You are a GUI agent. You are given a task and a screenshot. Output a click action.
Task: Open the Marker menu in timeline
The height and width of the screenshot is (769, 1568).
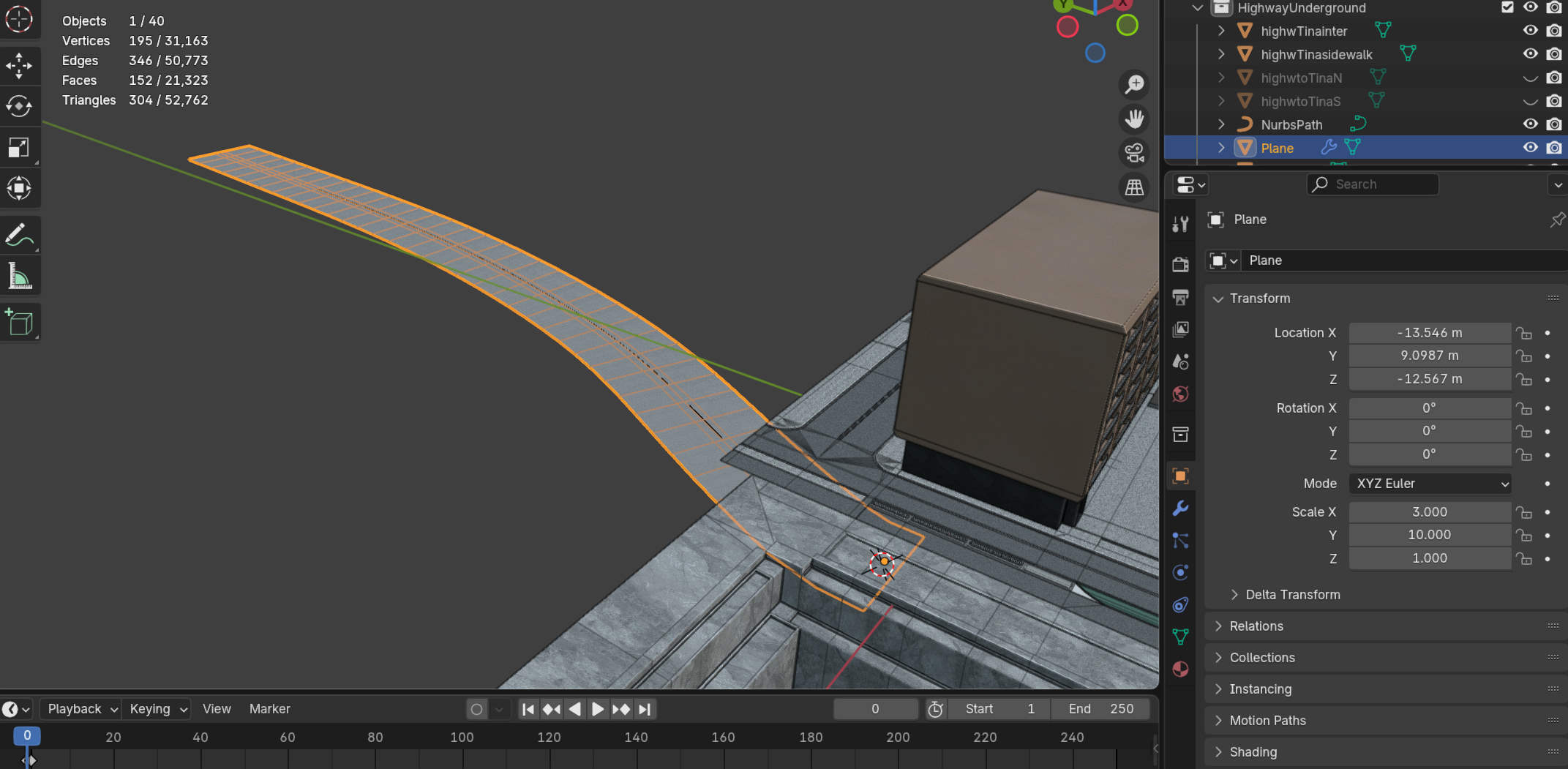coord(269,709)
